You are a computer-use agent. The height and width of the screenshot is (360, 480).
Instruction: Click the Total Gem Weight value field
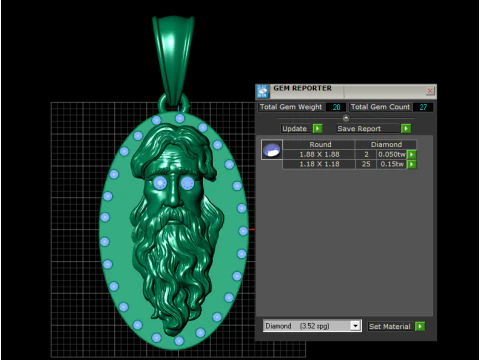(335, 107)
